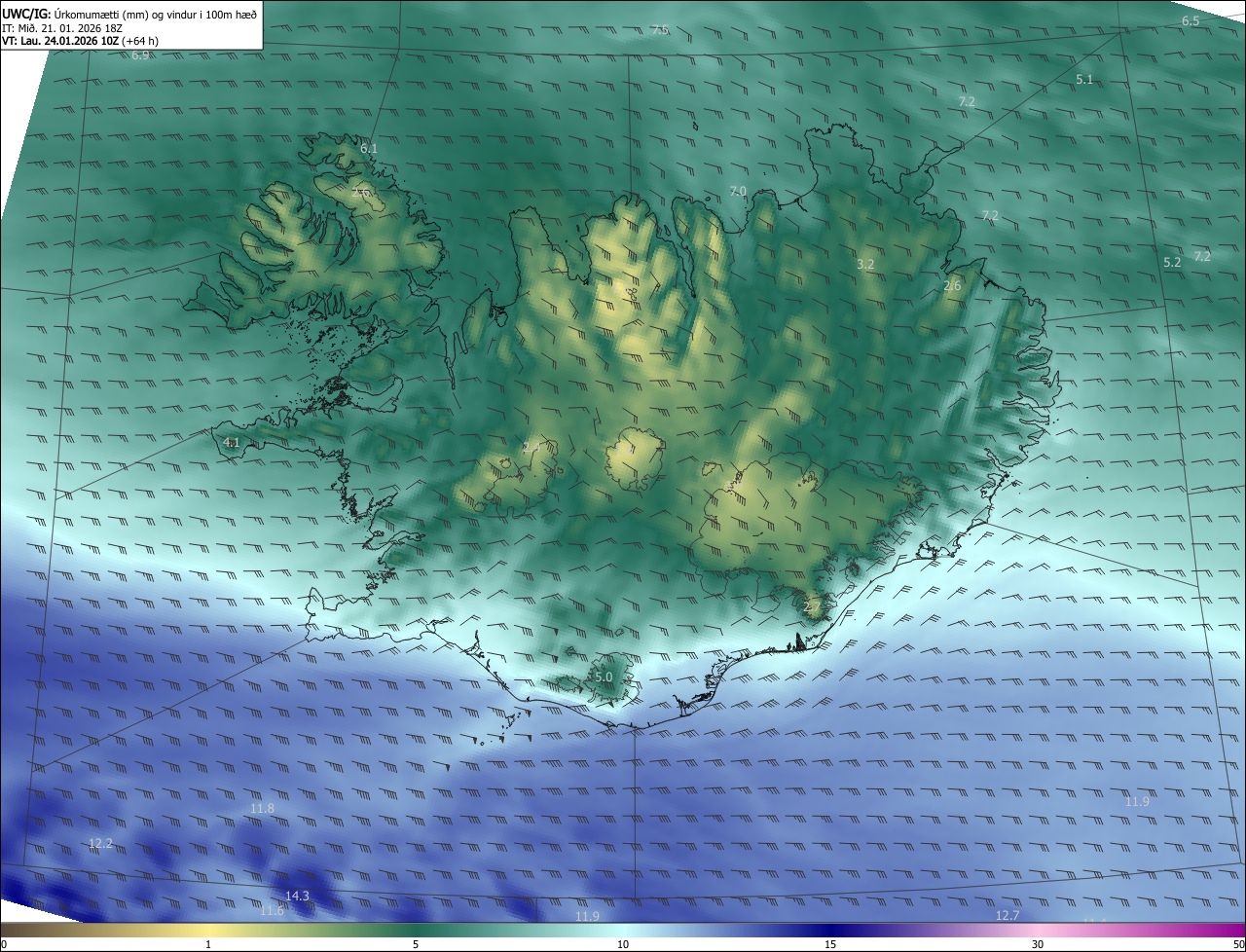Viewport: 1246px width, 952px height.
Task: Click the 4.1 value on Snæfellsnes peninsula
Action: coord(232,442)
